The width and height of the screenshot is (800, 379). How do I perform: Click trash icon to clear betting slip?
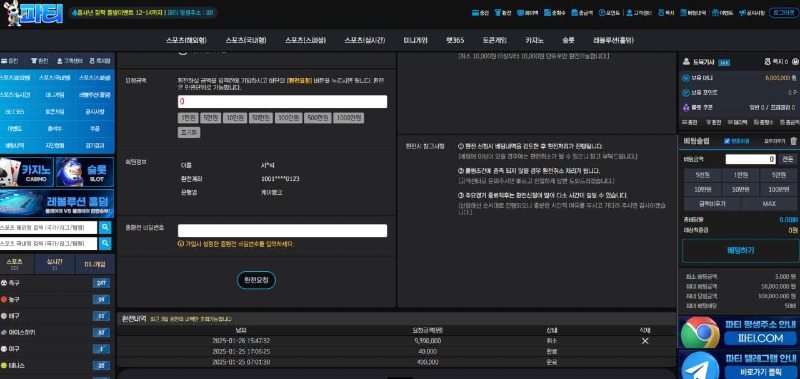pyautogui.click(x=793, y=141)
